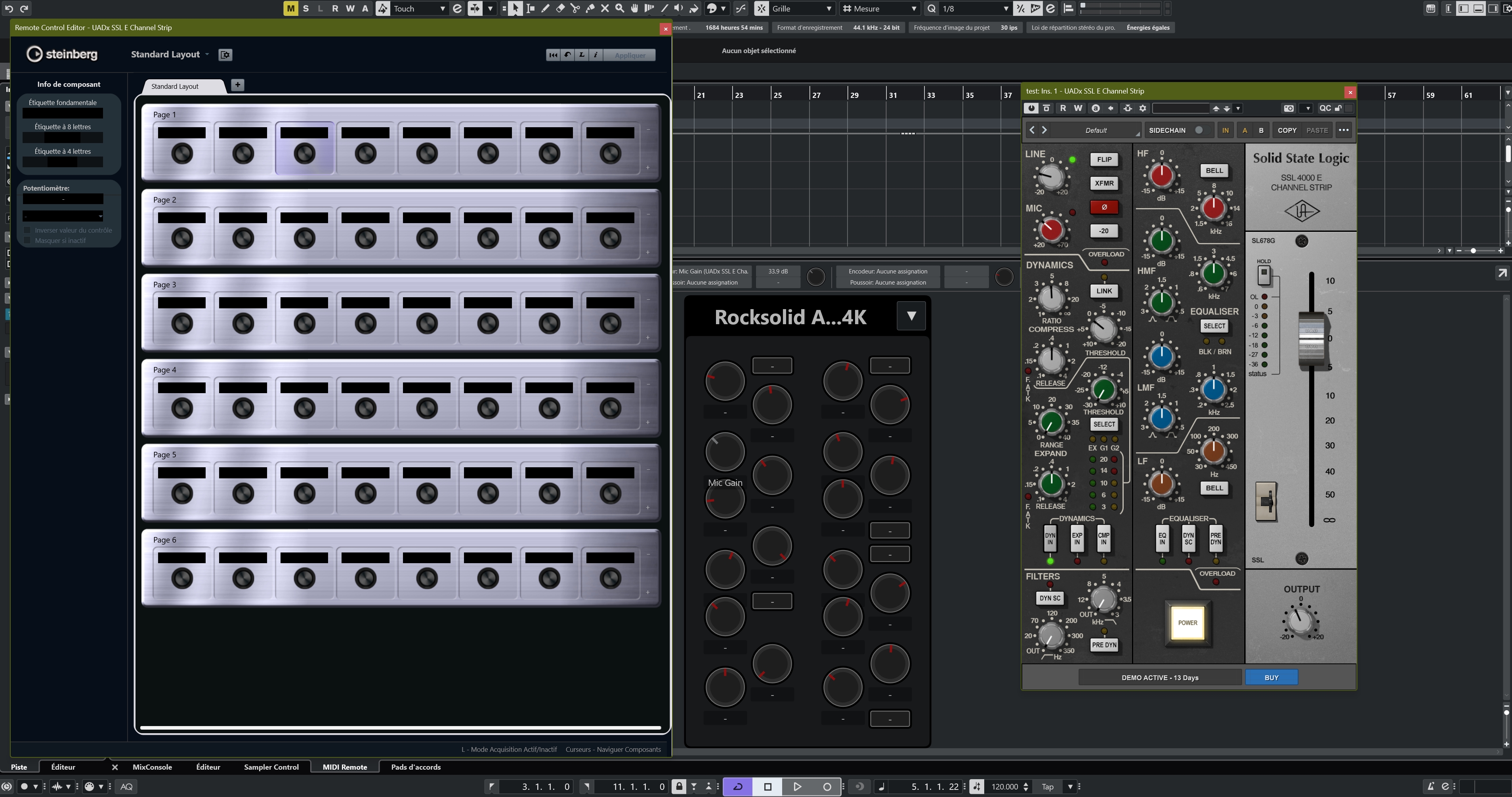
Task: Open the Mesure grid type dropdown
Action: tap(880, 8)
